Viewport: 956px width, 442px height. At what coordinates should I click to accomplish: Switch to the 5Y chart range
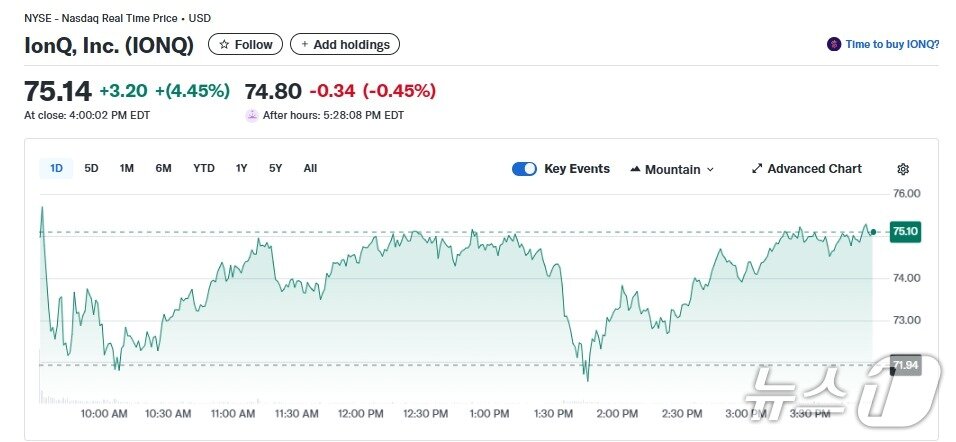[275, 168]
